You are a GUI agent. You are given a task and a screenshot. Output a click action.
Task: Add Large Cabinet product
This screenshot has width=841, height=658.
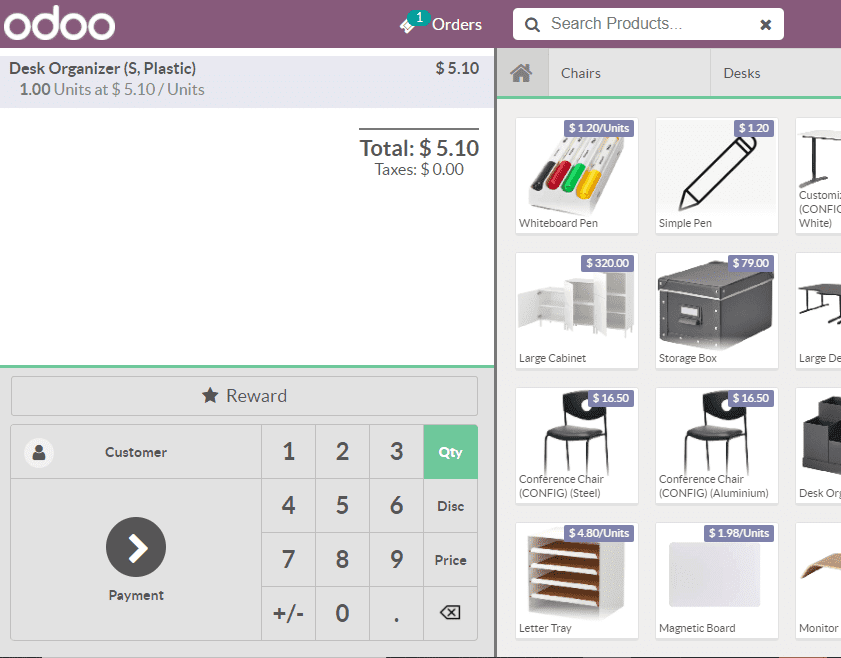tap(577, 311)
